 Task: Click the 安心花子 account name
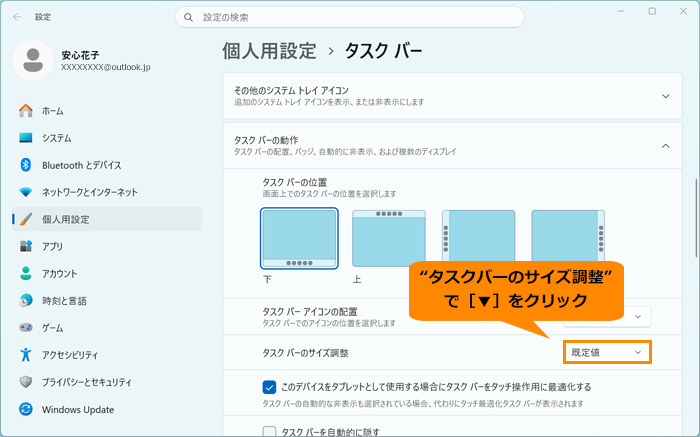tap(80, 55)
